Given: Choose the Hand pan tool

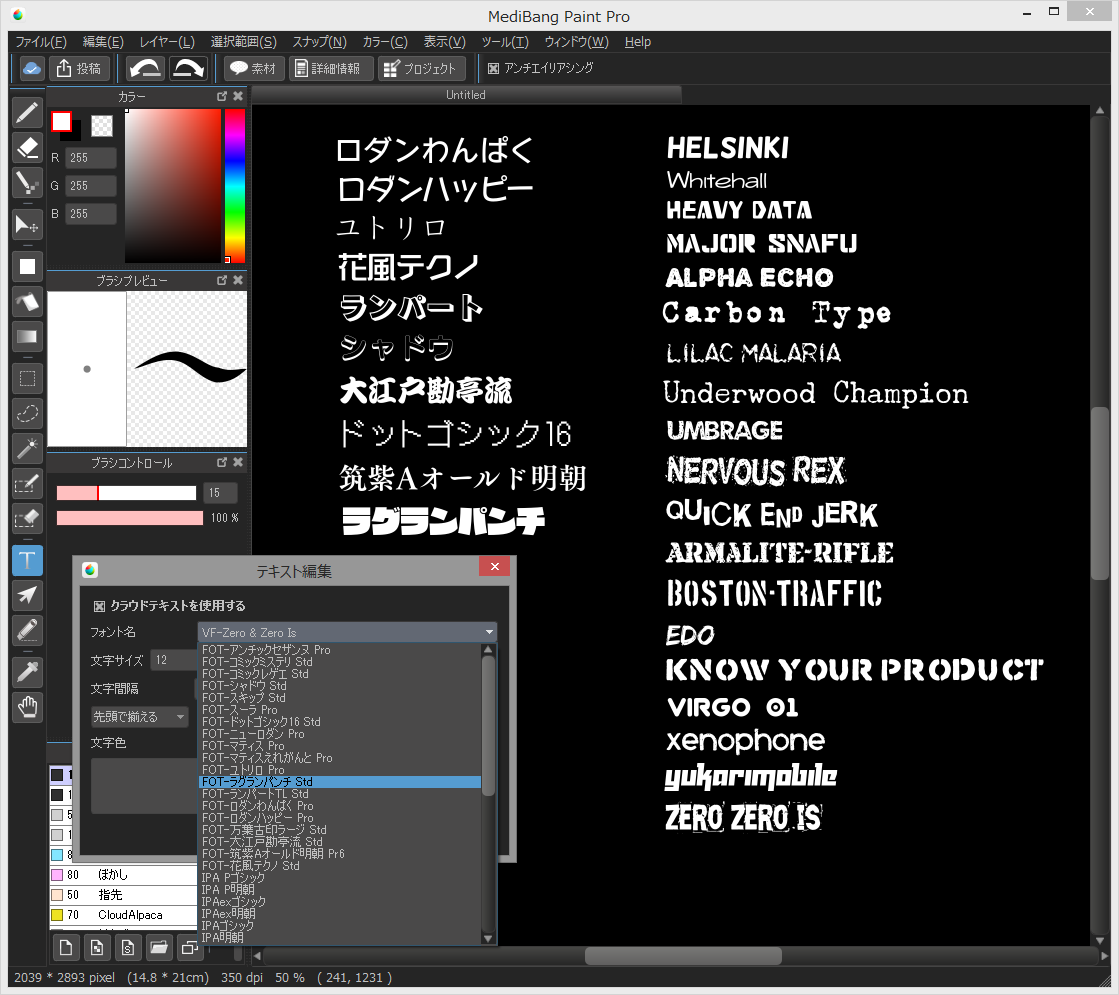Looking at the screenshot, I should click(x=27, y=707).
